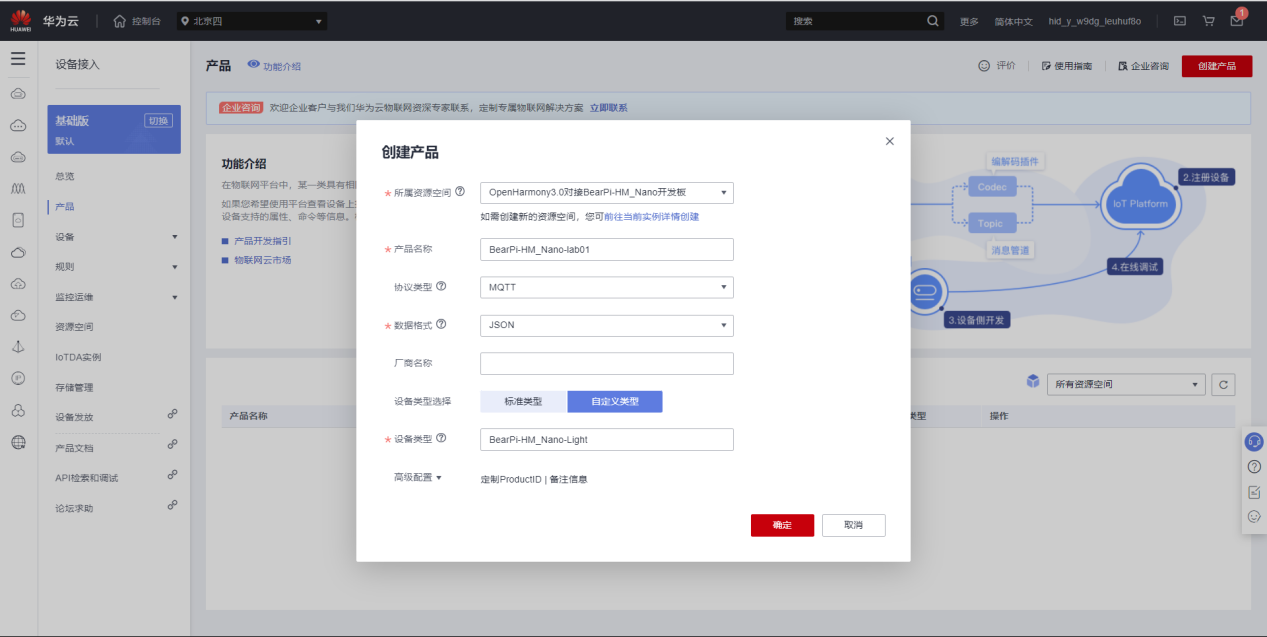Image resolution: width=1267 pixels, height=637 pixels.
Task: Click the floating smiley face icon
Action: tap(1254, 517)
